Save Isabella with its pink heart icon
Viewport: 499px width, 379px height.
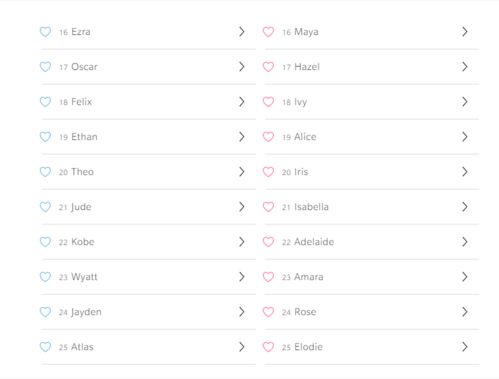(x=268, y=207)
